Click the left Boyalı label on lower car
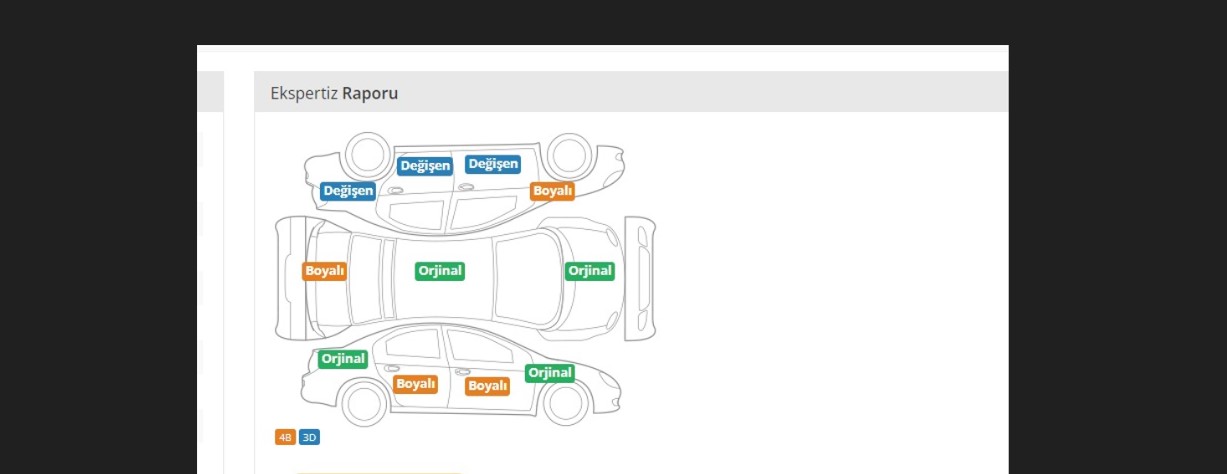 click(416, 384)
